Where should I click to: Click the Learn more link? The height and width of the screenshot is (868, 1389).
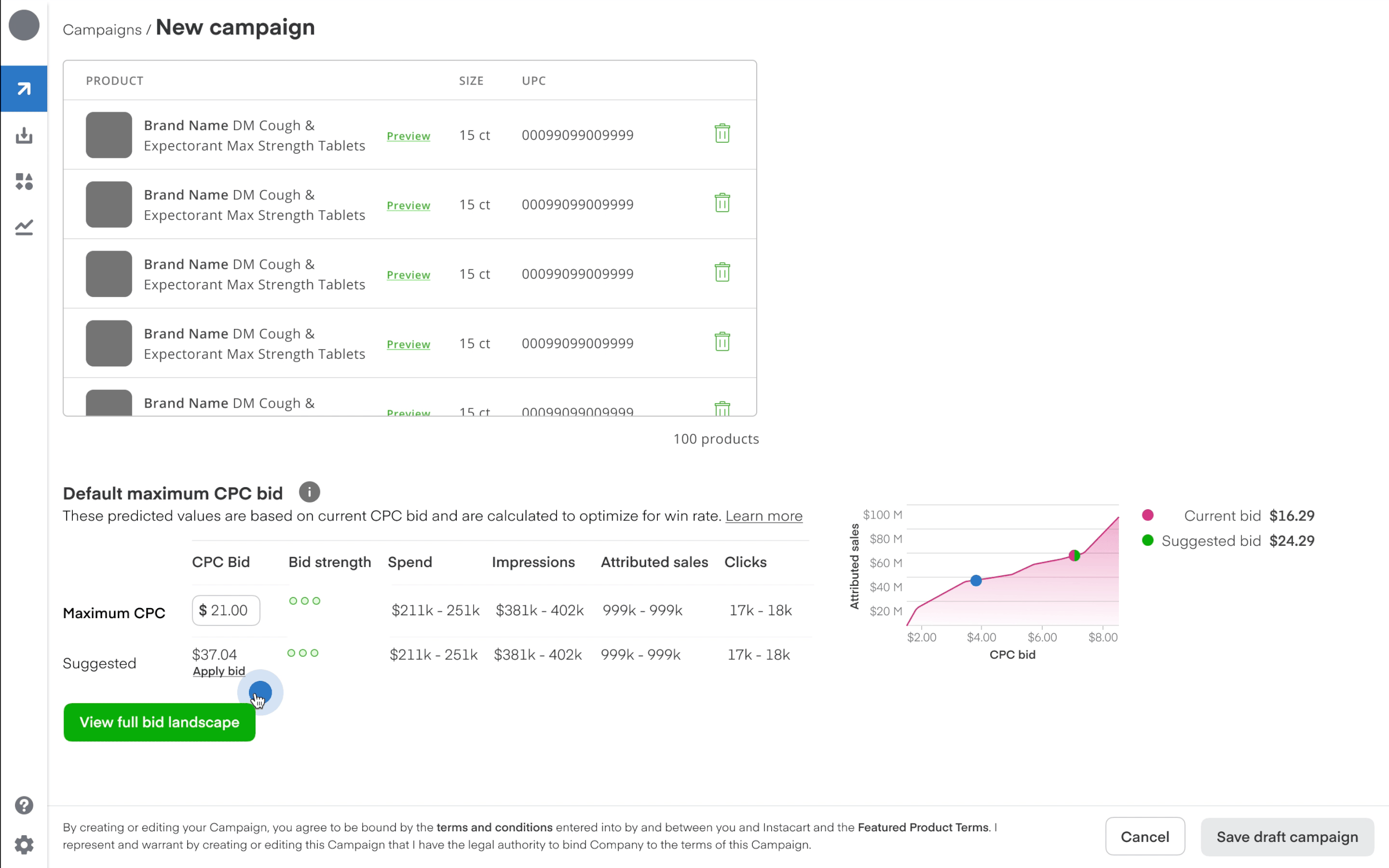(x=763, y=515)
